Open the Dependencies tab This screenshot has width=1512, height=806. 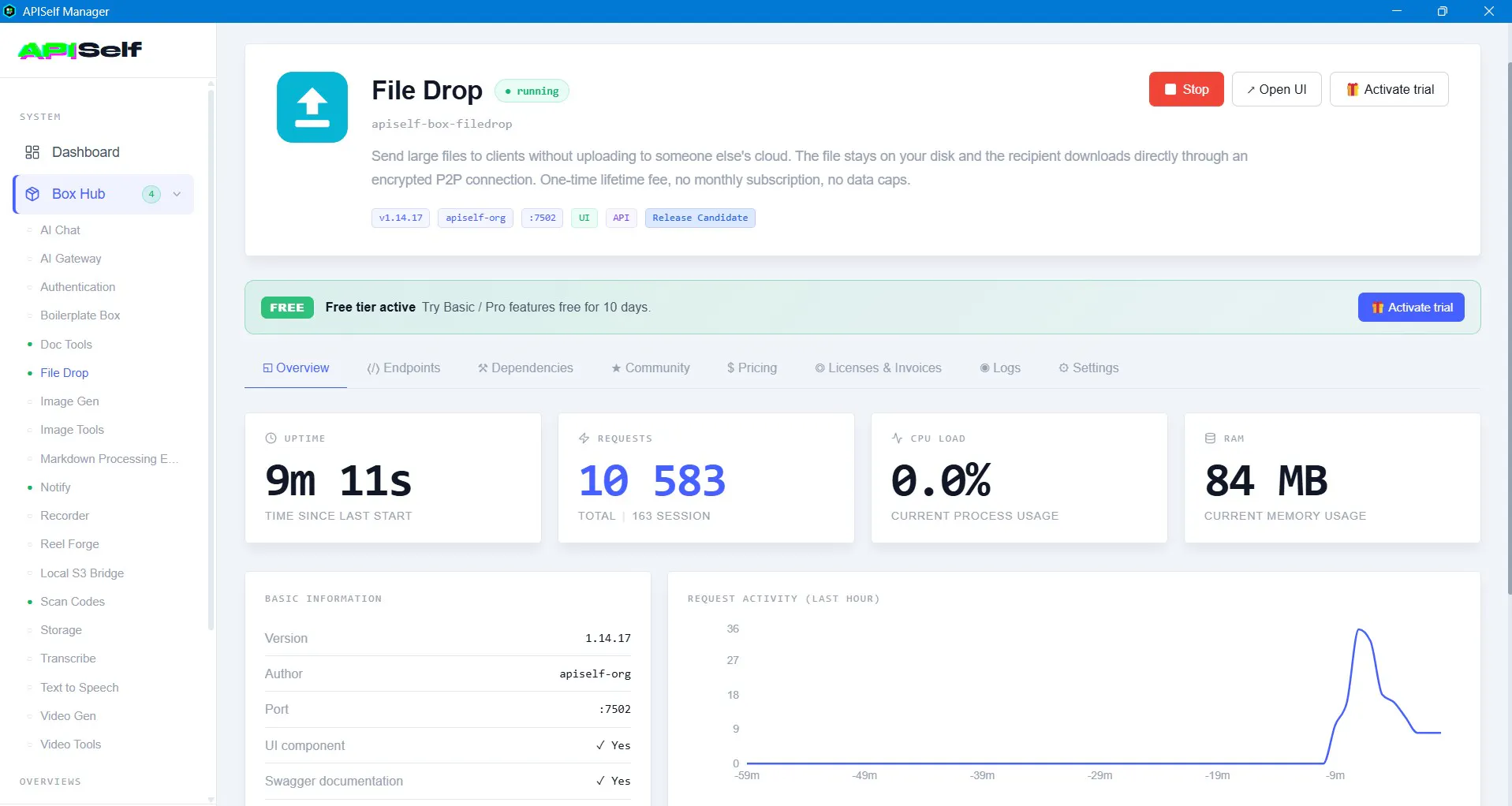525,368
